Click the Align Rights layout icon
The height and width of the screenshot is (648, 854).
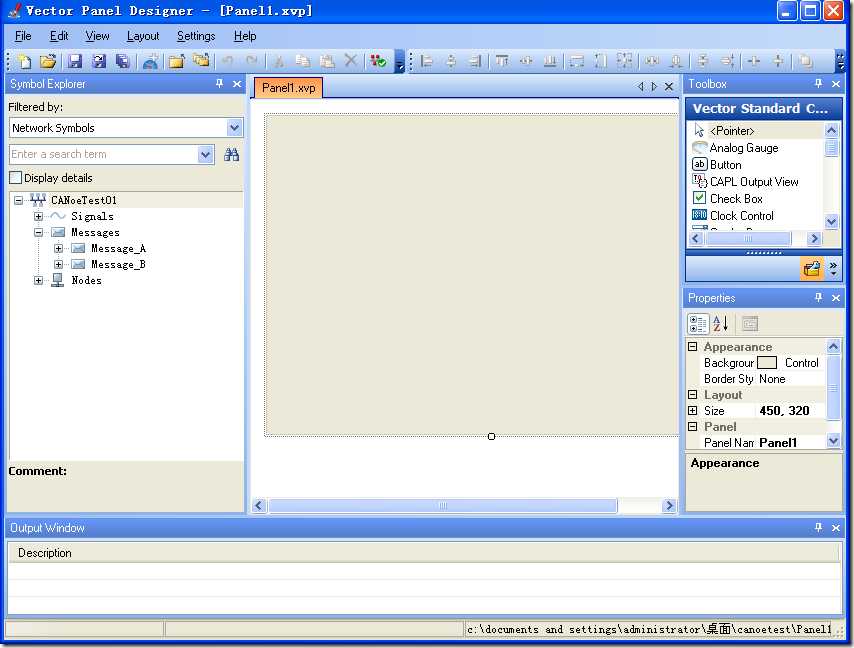475,62
